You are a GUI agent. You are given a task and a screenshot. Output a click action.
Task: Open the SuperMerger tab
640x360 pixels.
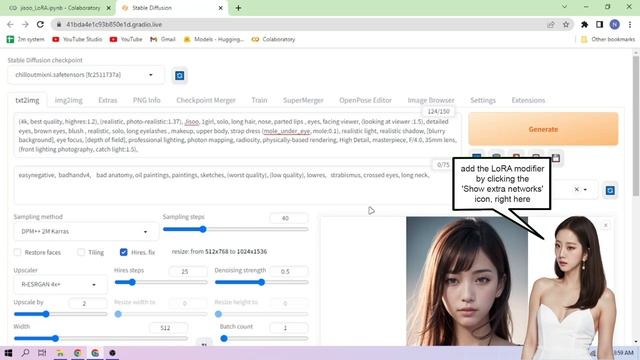tap(303, 100)
